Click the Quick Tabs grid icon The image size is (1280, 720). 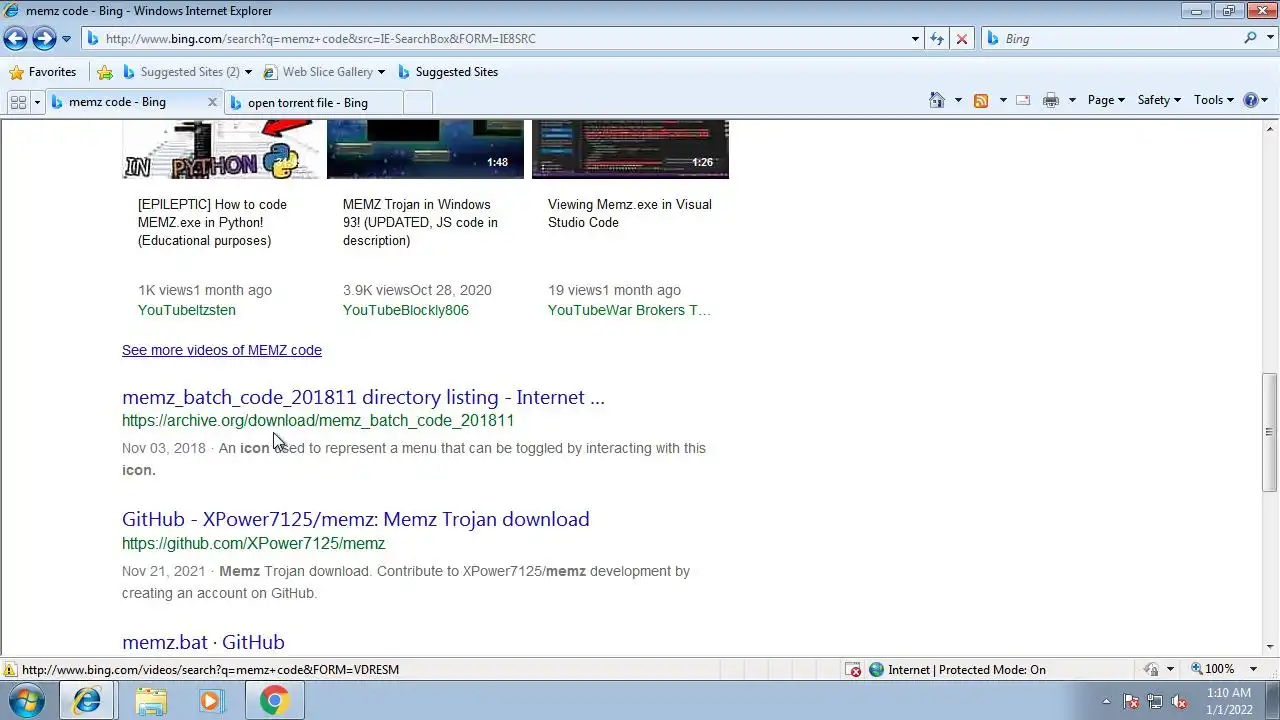18,102
